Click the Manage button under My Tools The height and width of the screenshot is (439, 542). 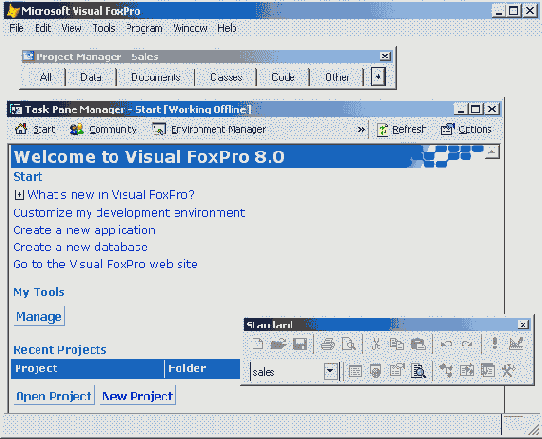pyautogui.click(x=39, y=316)
